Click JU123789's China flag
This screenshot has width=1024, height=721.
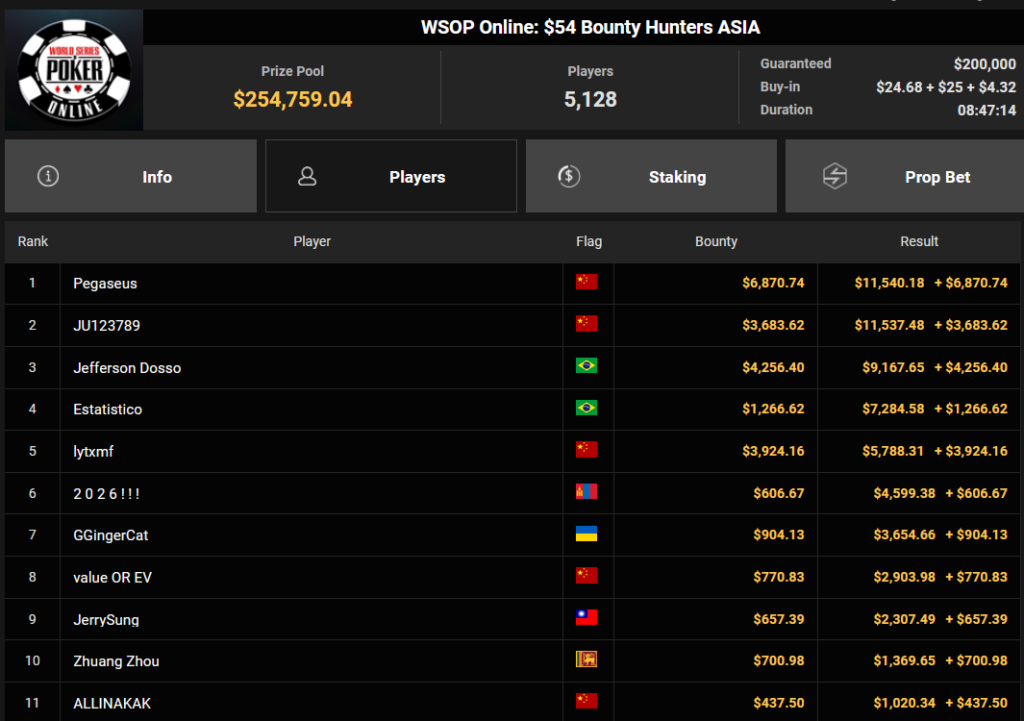pos(586,324)
